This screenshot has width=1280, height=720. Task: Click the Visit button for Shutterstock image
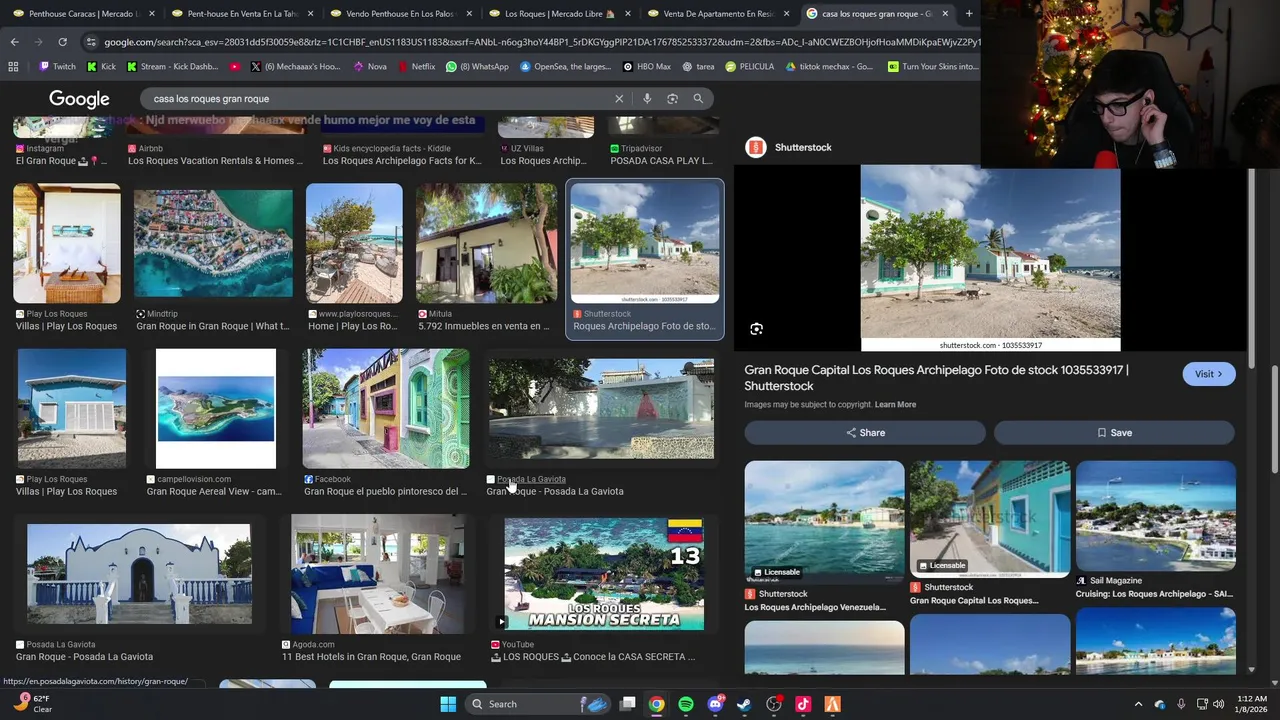[x=1208, y=374]
